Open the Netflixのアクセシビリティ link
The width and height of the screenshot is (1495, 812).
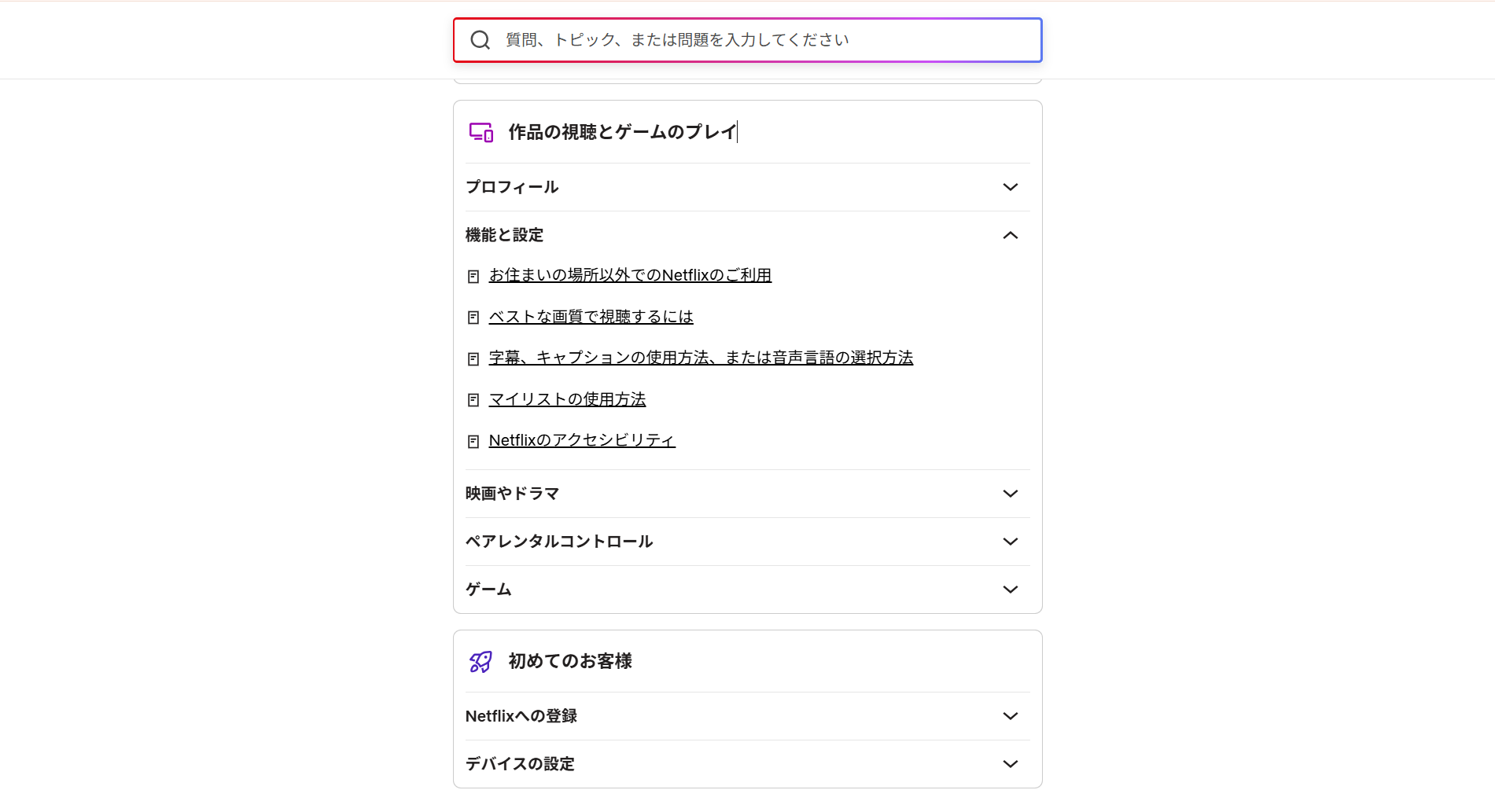click(x=582, y=440)
